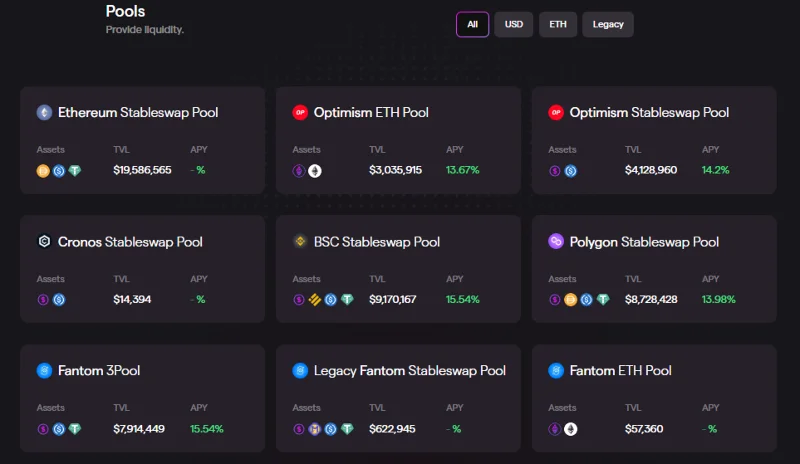Open the Ethereum Stableswap Pool card
800x464 pixels.
tap(142, 140)
